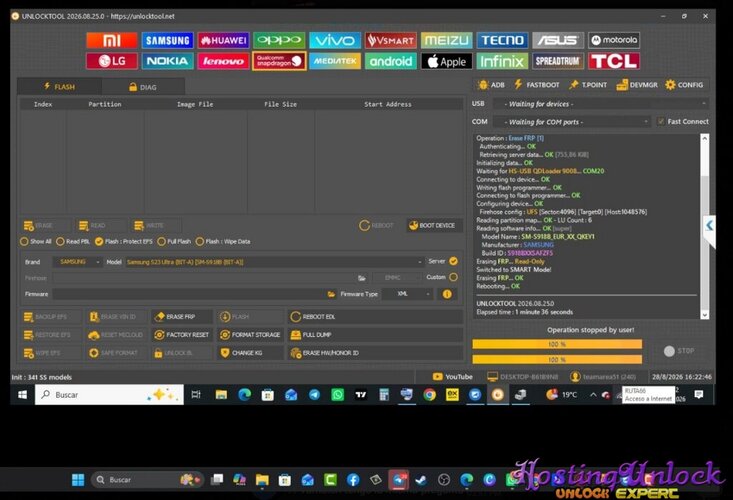Select the Spreadtrum logo
Image resolution: width=733 pixels, height=500 pixels.
558,61
